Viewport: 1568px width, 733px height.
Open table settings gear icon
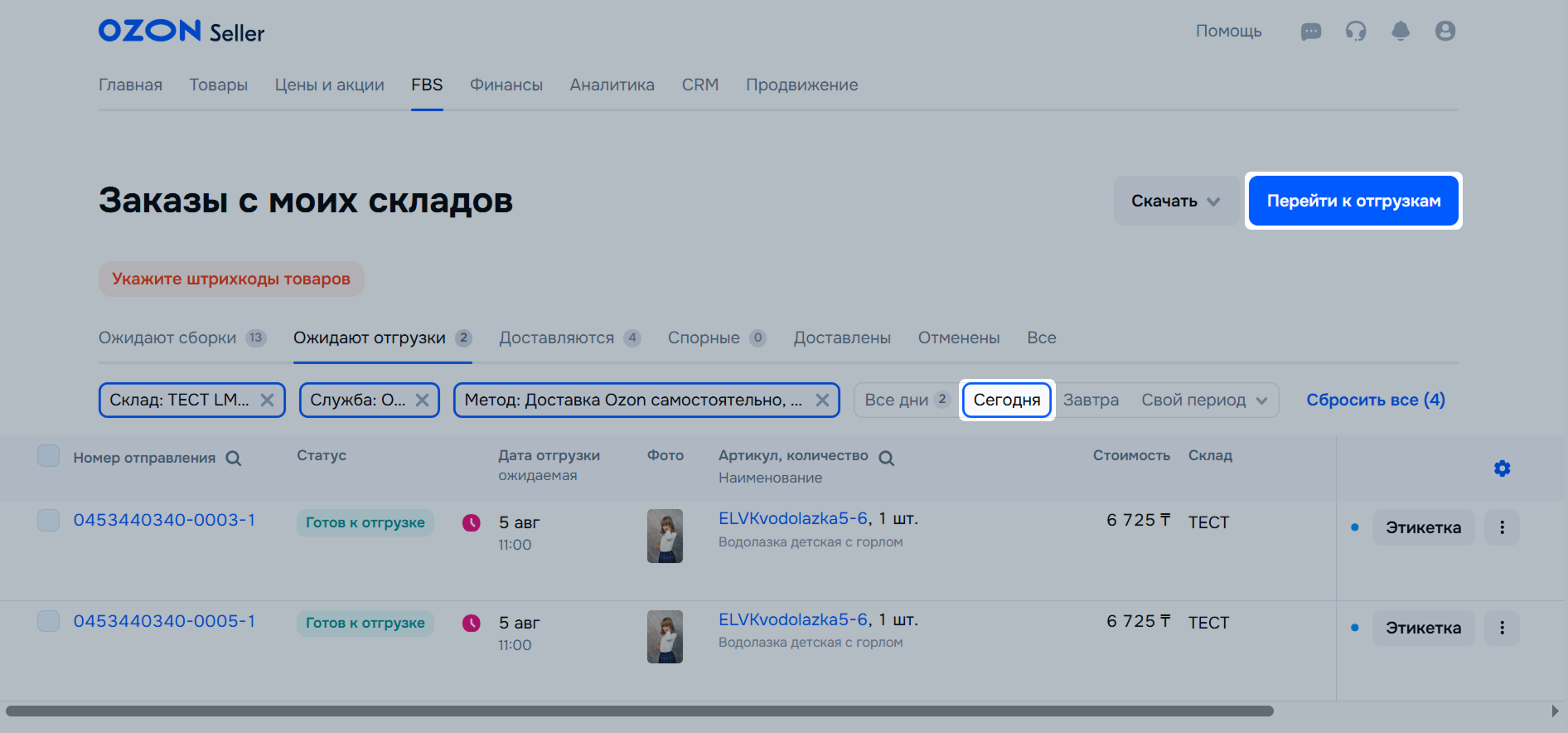[x=1502, y=468]
